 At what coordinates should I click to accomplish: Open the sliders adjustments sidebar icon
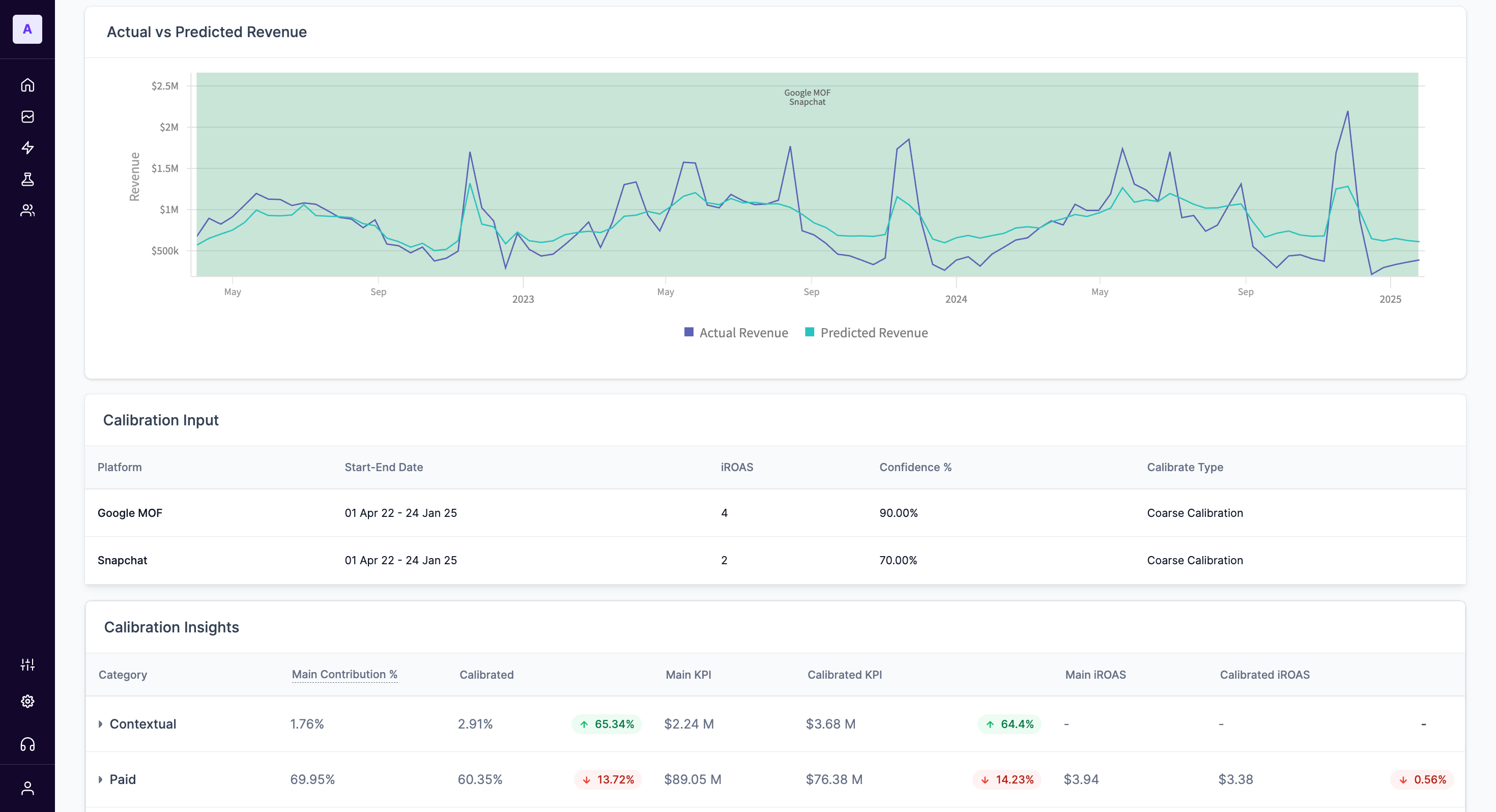point(27,664)
